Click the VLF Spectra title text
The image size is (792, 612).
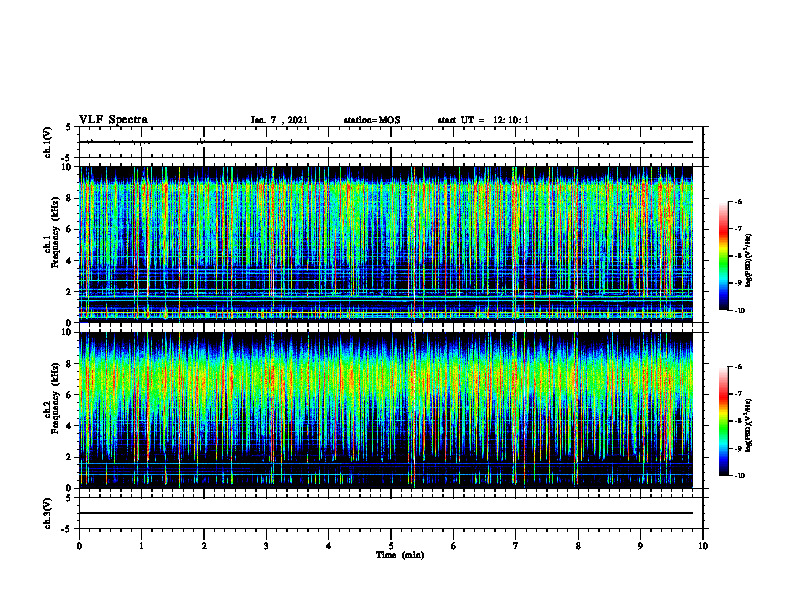coord(113,120)
